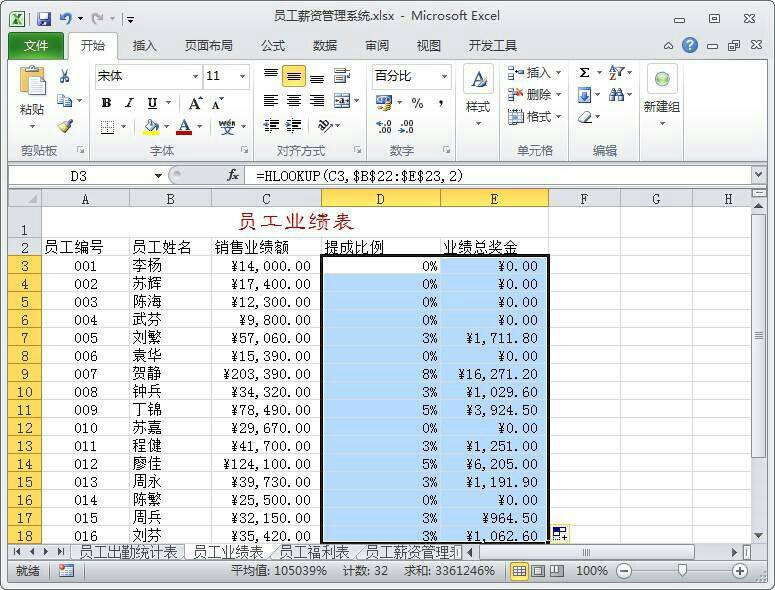Open the 员工福利表 sheet tab

[314, 552]
